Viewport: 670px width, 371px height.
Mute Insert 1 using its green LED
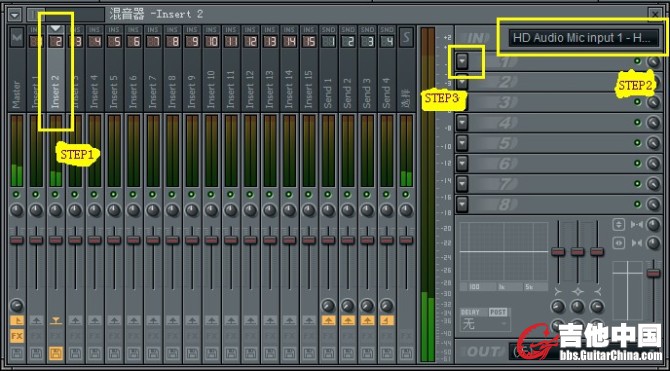click(x=36, y=194)
